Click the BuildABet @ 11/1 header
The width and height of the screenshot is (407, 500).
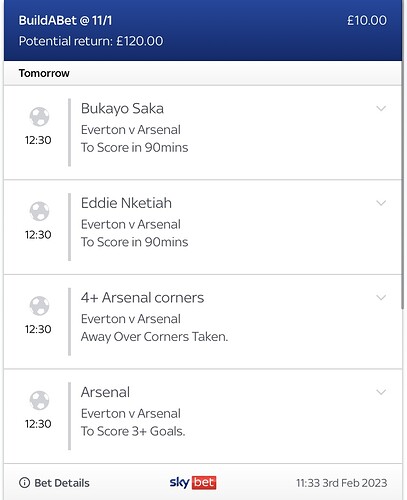pos(65,20)
